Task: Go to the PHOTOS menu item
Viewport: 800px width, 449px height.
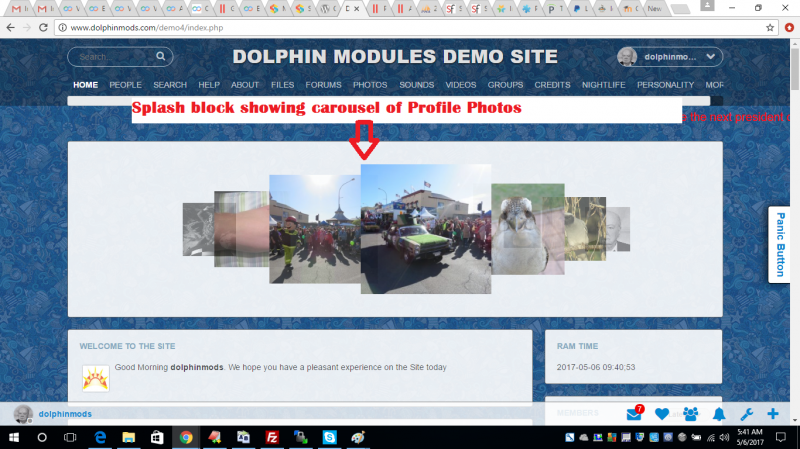Action: (370, 85)
